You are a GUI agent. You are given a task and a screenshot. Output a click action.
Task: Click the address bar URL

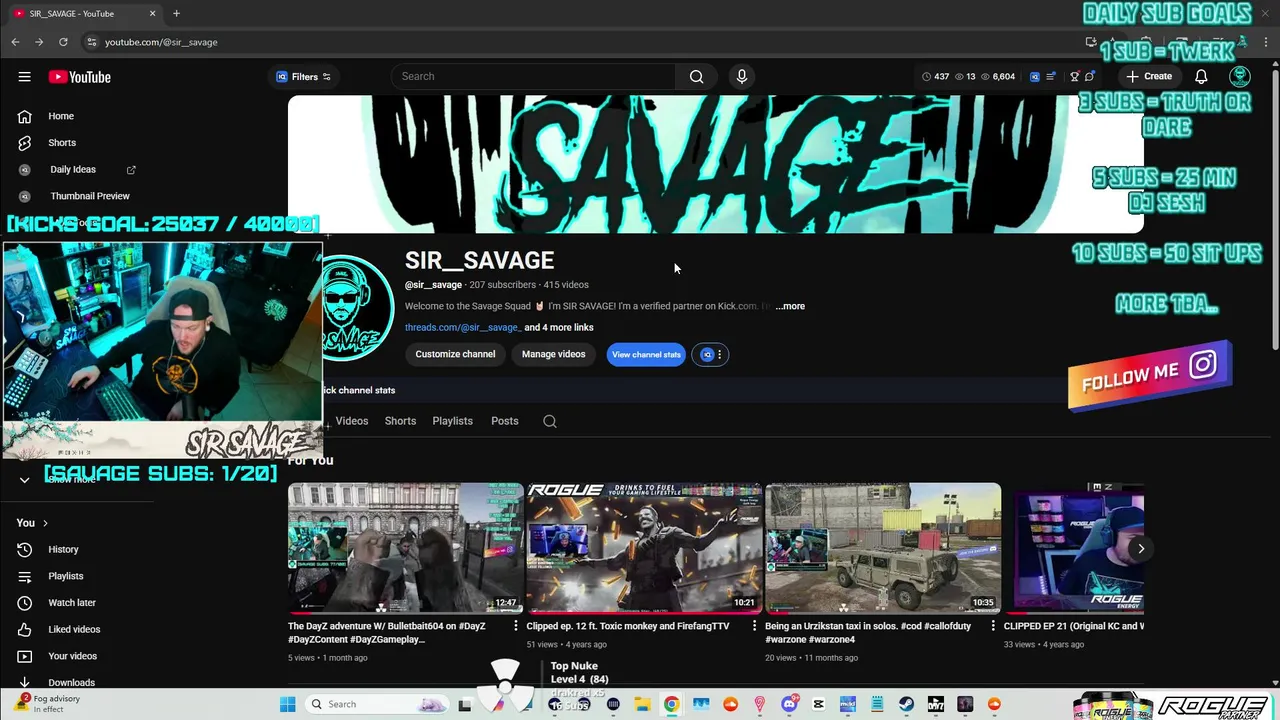coord(161,42)
